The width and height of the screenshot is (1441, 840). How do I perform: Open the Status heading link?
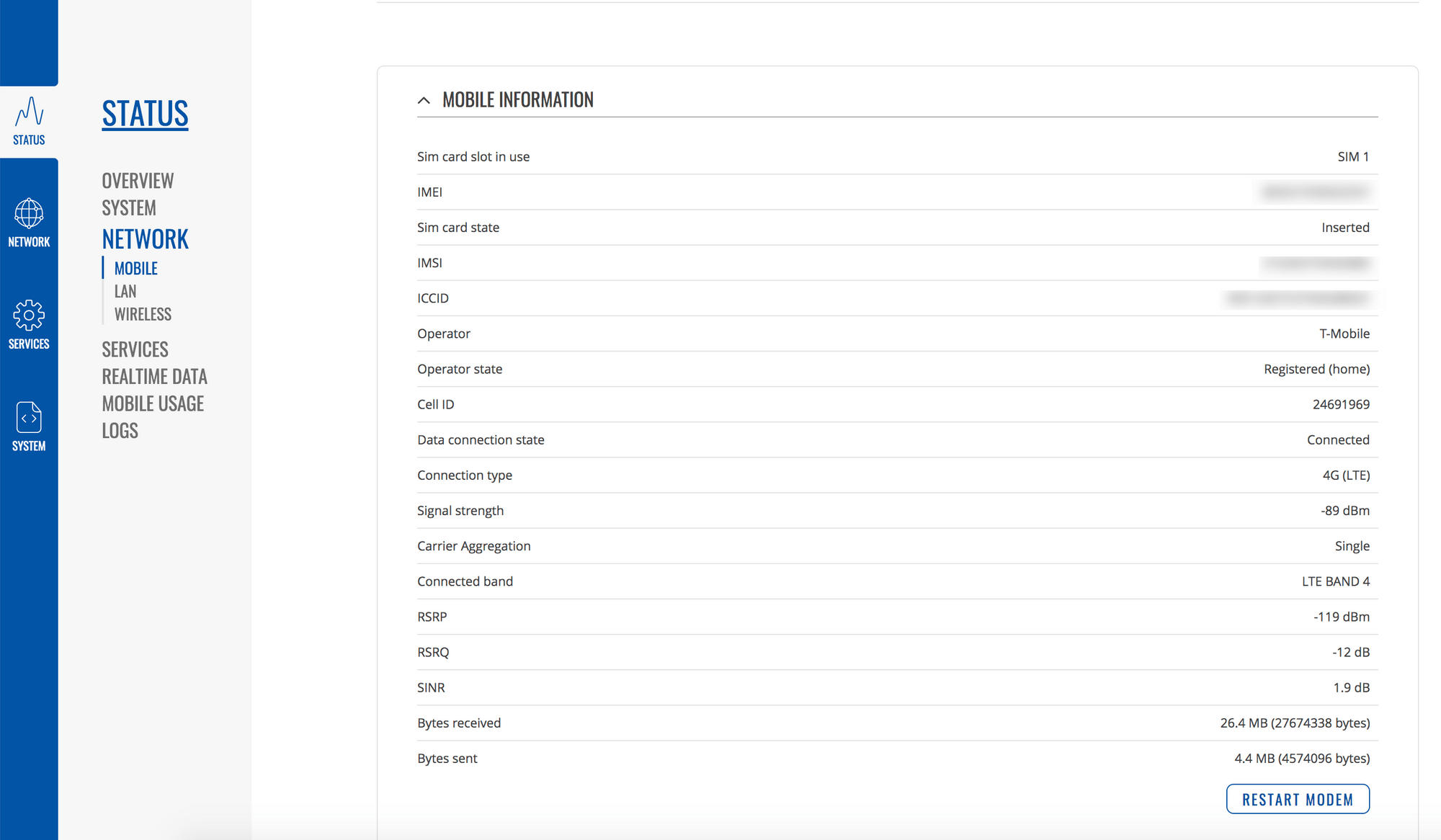tap(145, 114)
